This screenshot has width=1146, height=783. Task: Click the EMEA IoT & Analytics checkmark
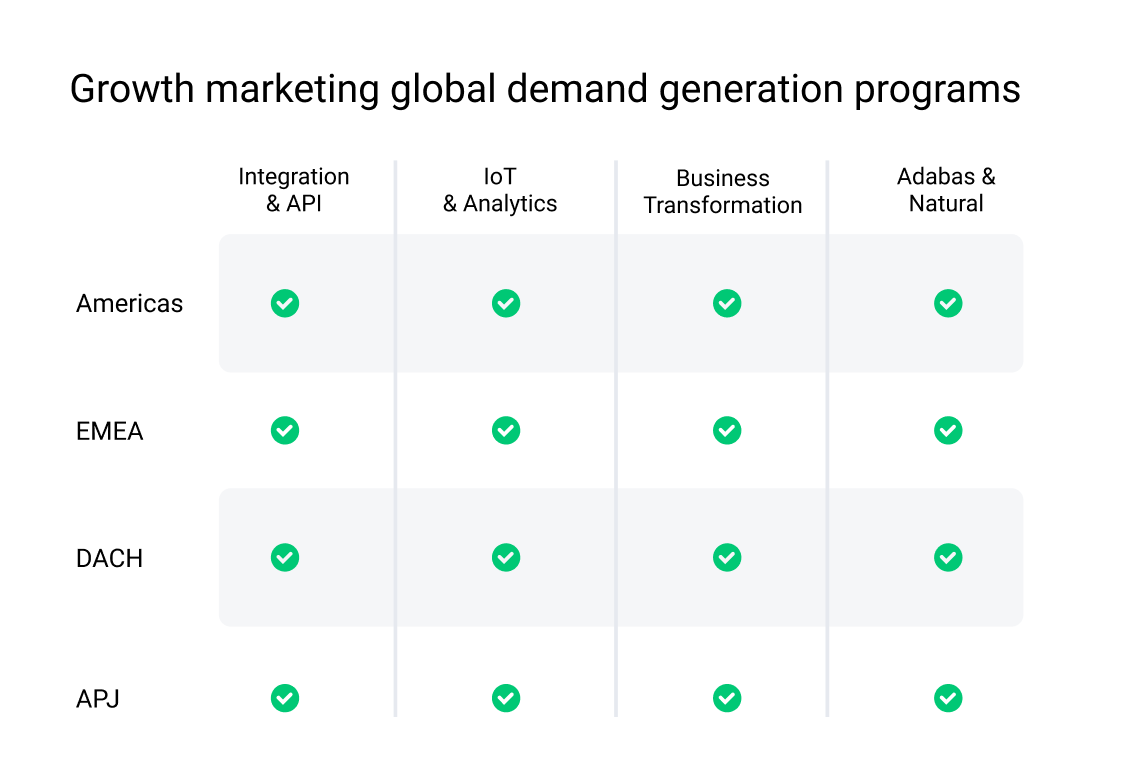click(506, 431)
